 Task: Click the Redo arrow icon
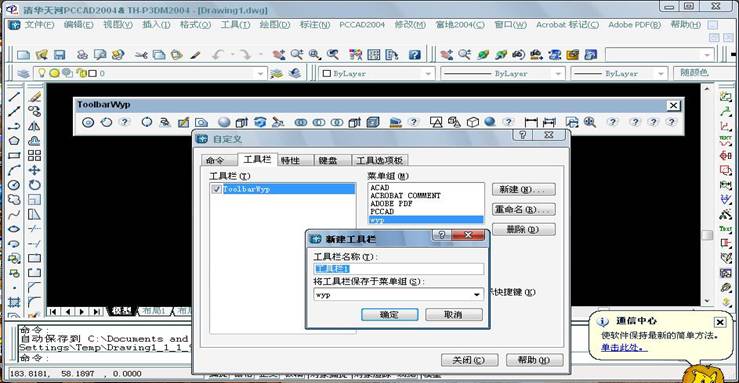tap(245, 55)
